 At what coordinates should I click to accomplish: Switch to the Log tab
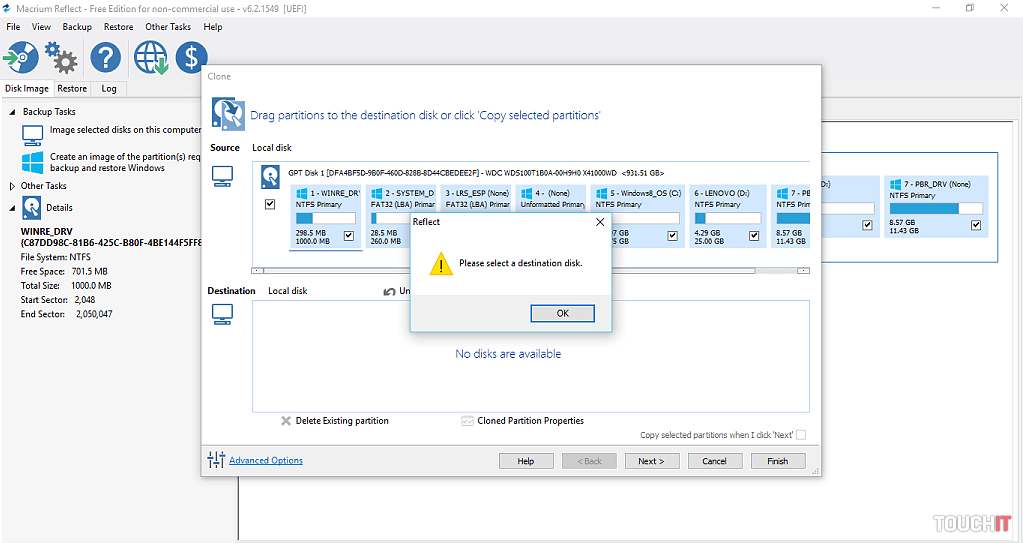pos(109,89)
